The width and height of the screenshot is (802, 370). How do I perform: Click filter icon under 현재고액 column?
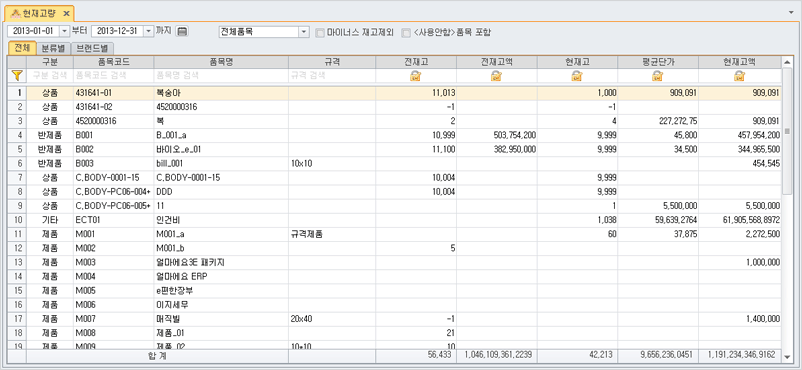tap(739, 76)
